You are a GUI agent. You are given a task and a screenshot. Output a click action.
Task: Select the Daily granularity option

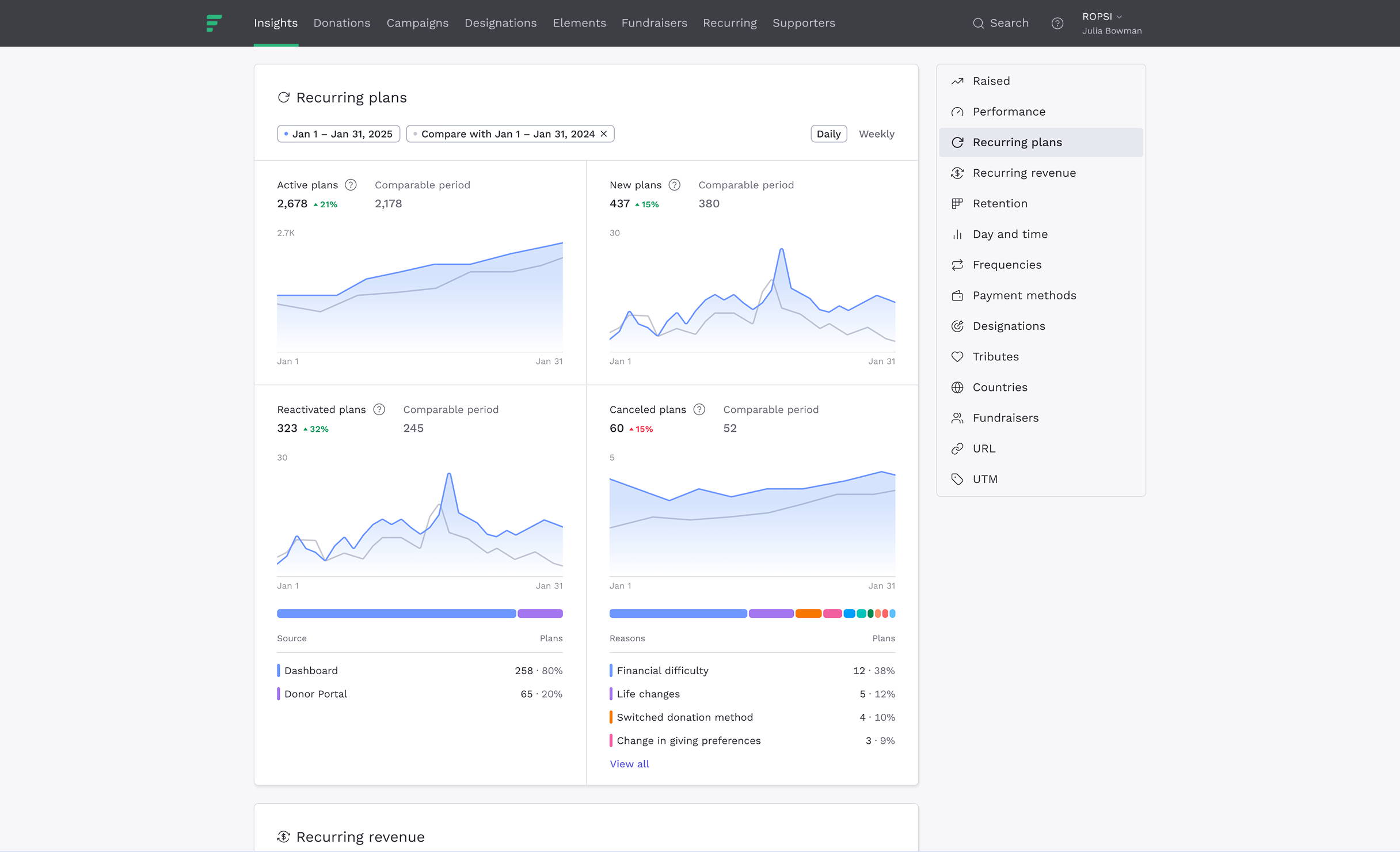[x=828, y=134]
